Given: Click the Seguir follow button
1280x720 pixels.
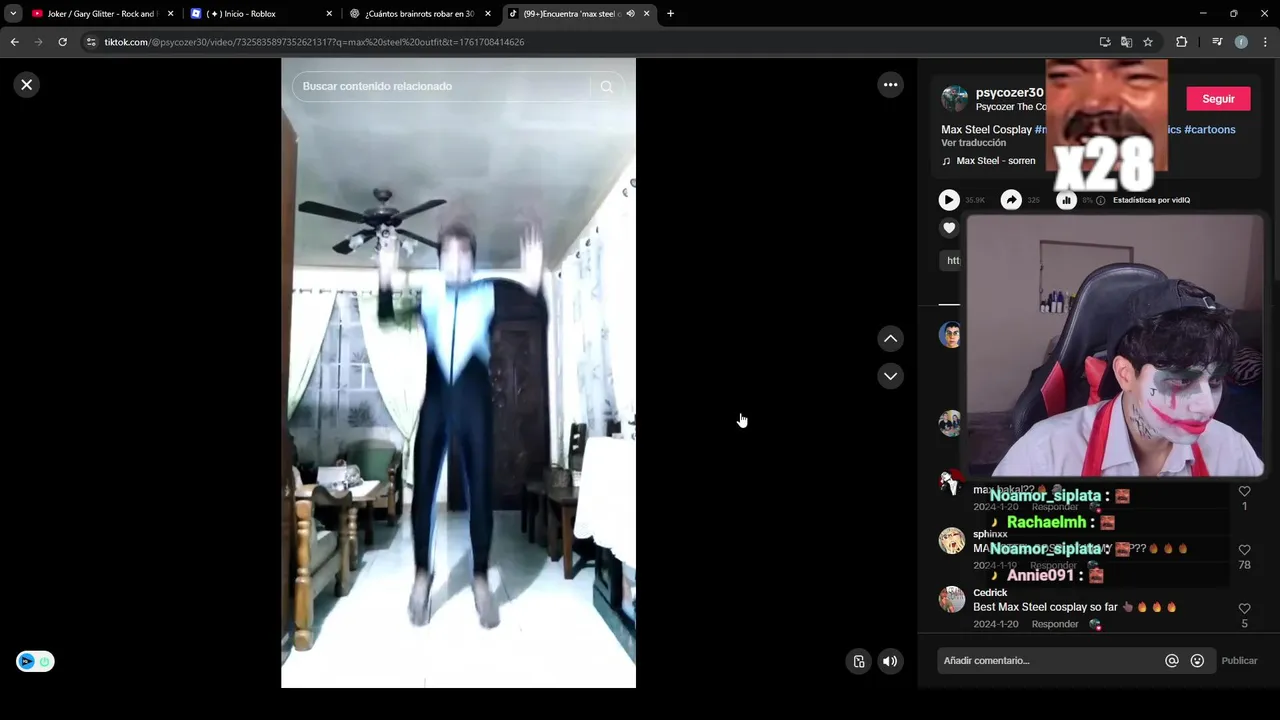Looking at the screenshot, I should pos(1218,99).
